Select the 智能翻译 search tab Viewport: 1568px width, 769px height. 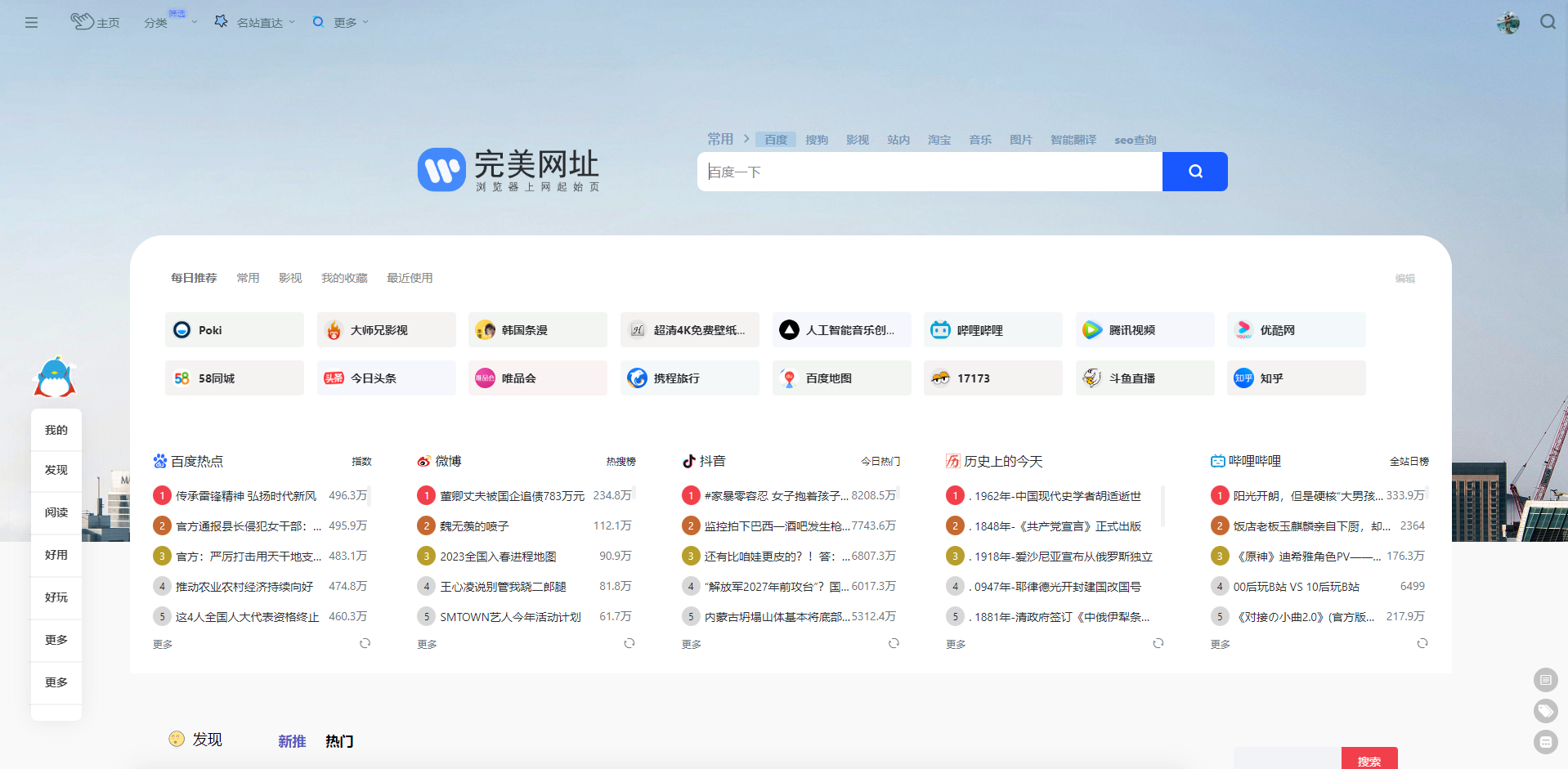pos(1073,140)
